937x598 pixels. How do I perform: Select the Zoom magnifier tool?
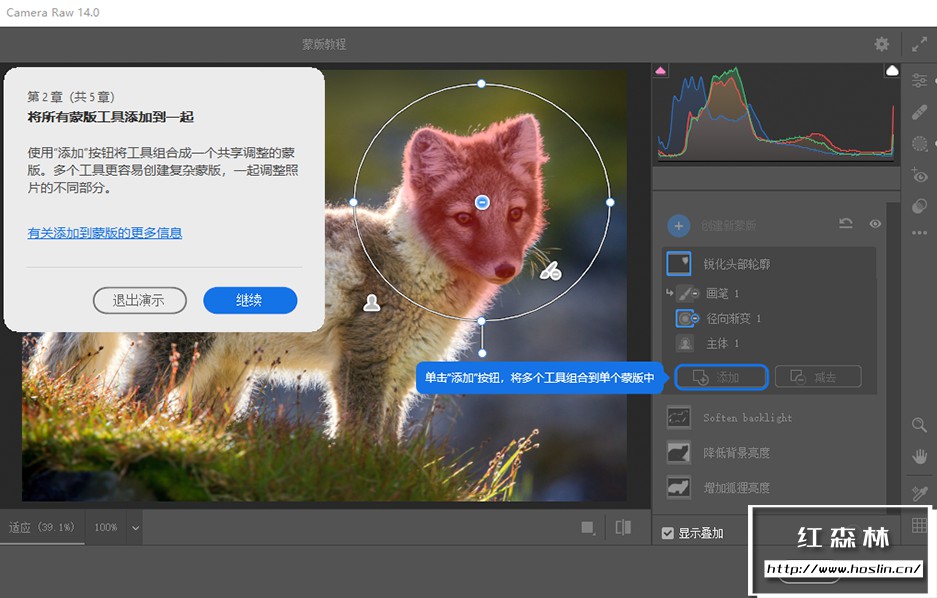point(919,425)
